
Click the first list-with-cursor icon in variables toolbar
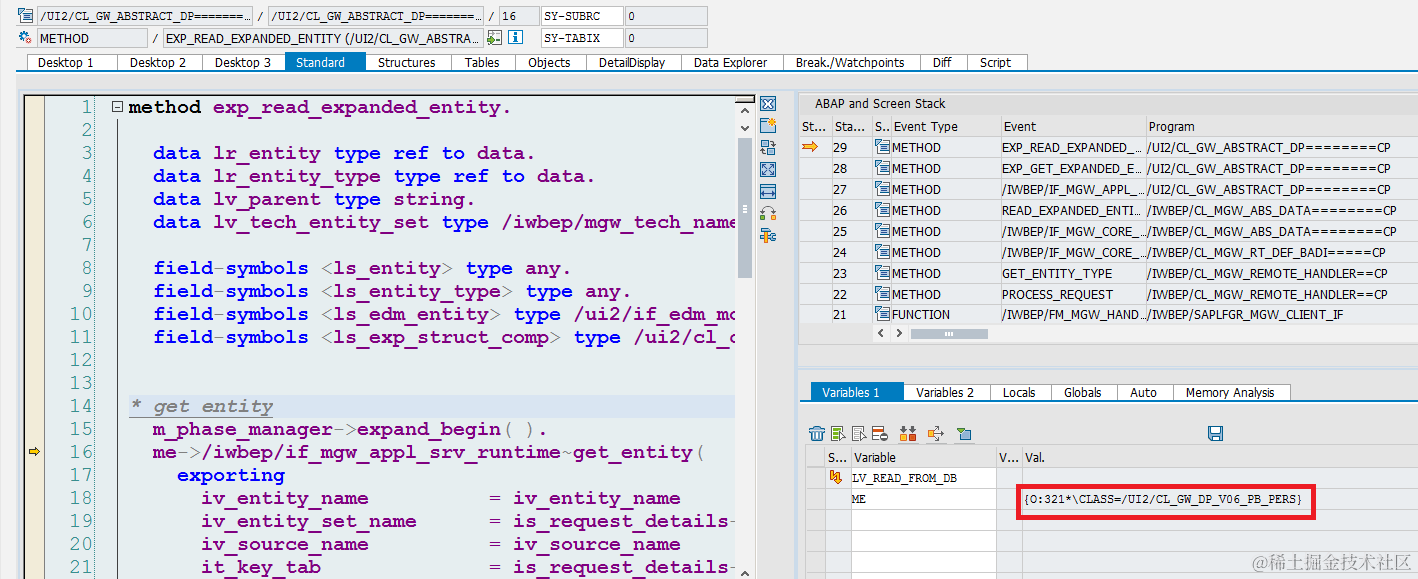click(x=838, y=433)
